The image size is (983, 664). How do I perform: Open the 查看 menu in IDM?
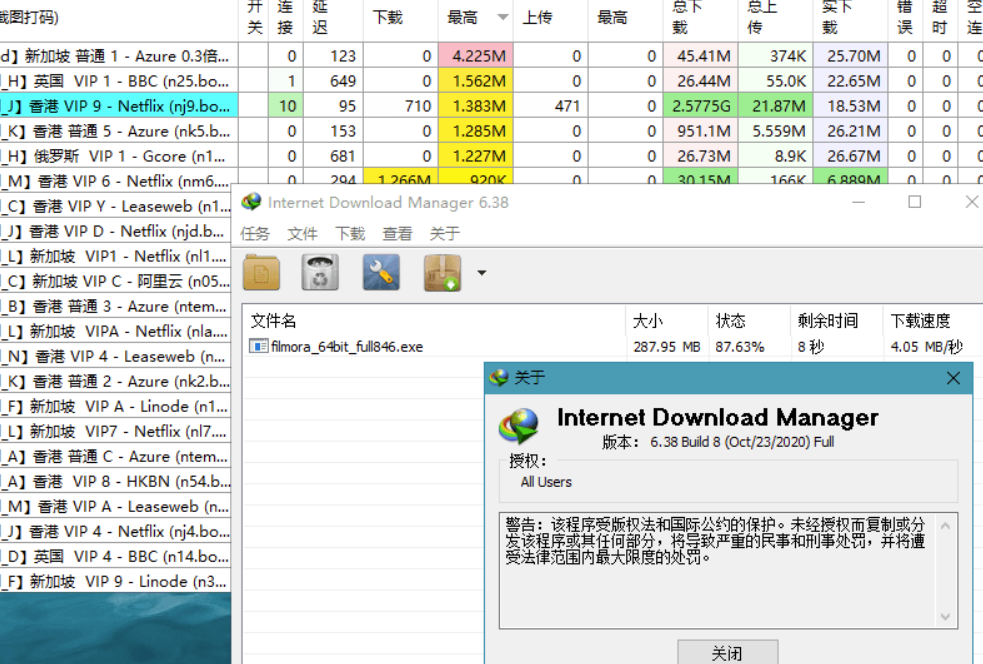[397, 234]
